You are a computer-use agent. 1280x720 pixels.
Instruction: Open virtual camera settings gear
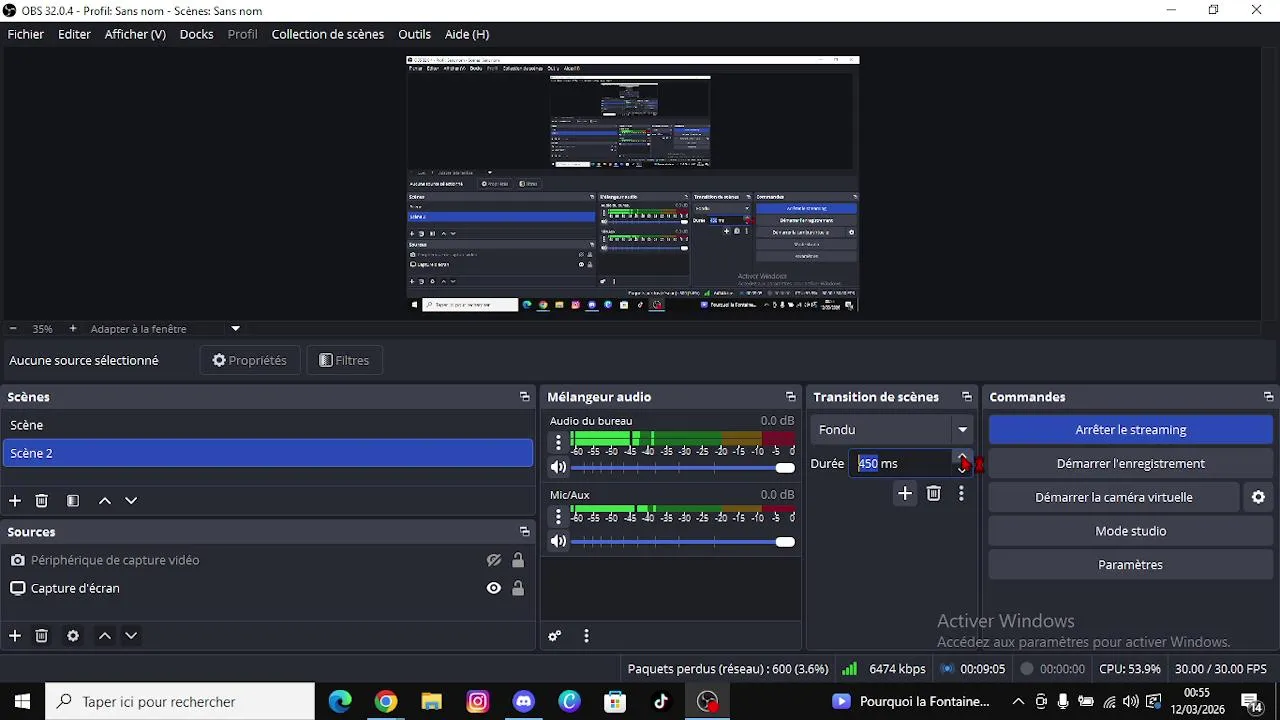(1259, 497)
